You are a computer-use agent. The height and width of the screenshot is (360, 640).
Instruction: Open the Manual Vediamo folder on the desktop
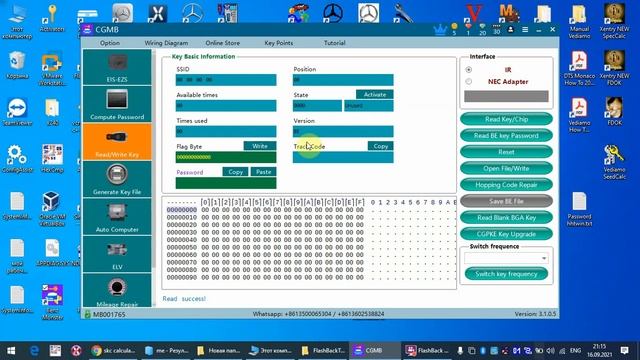pos(579,21)
